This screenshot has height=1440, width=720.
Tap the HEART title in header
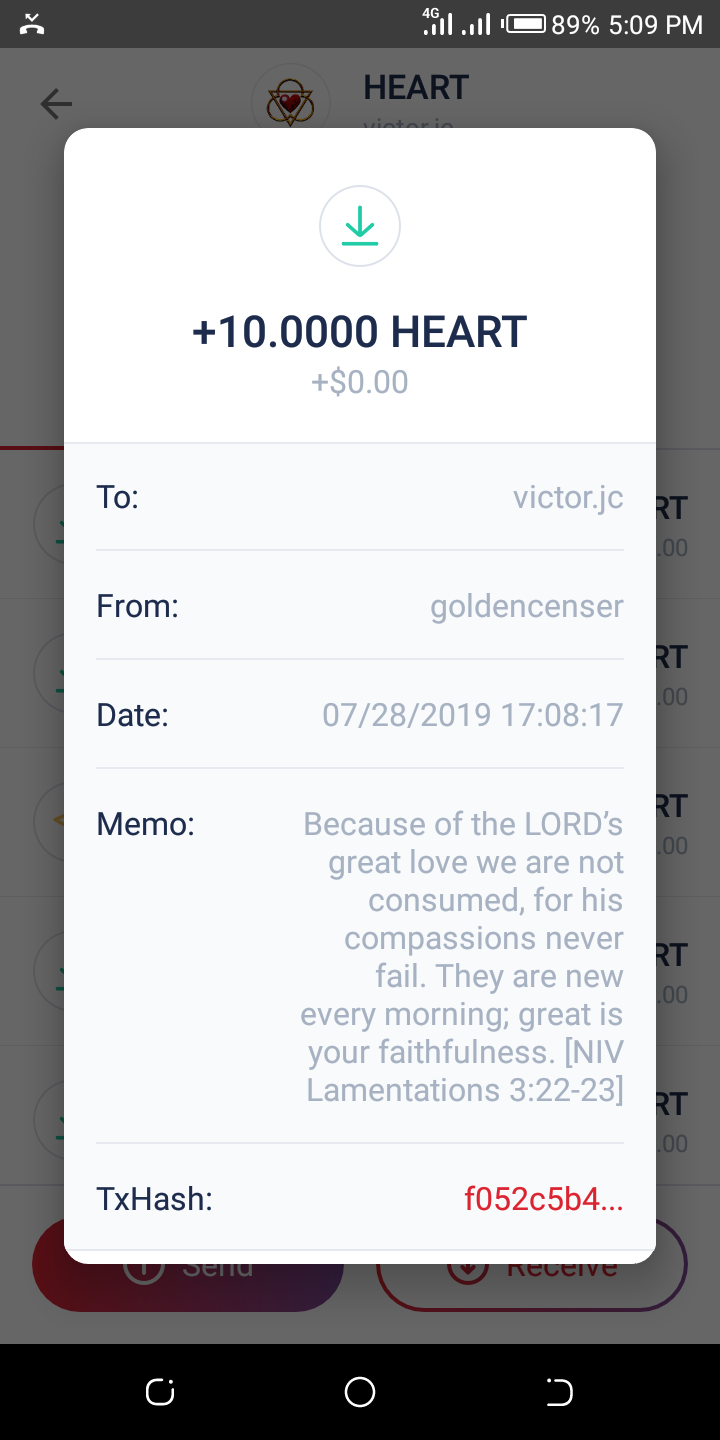tap(416, 88)
